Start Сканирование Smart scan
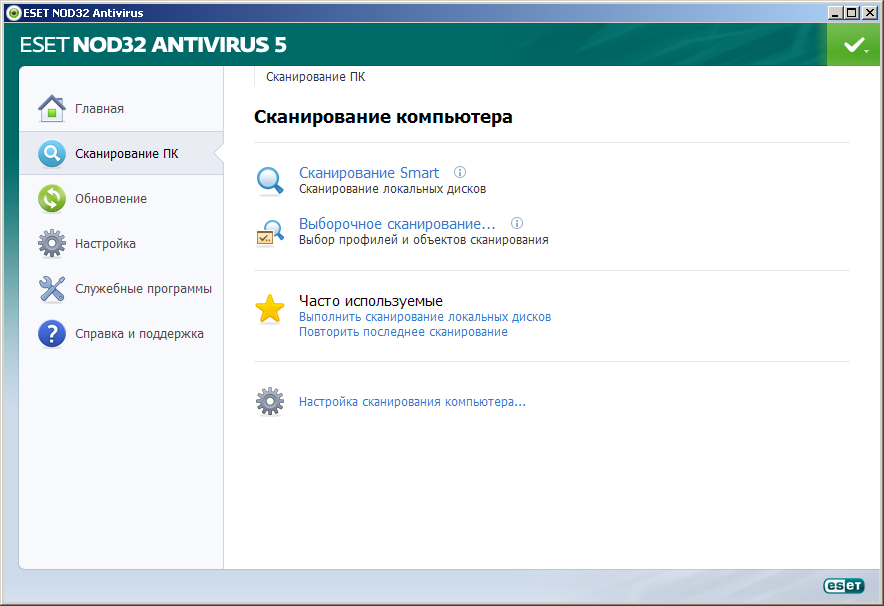 pos(368,173)
